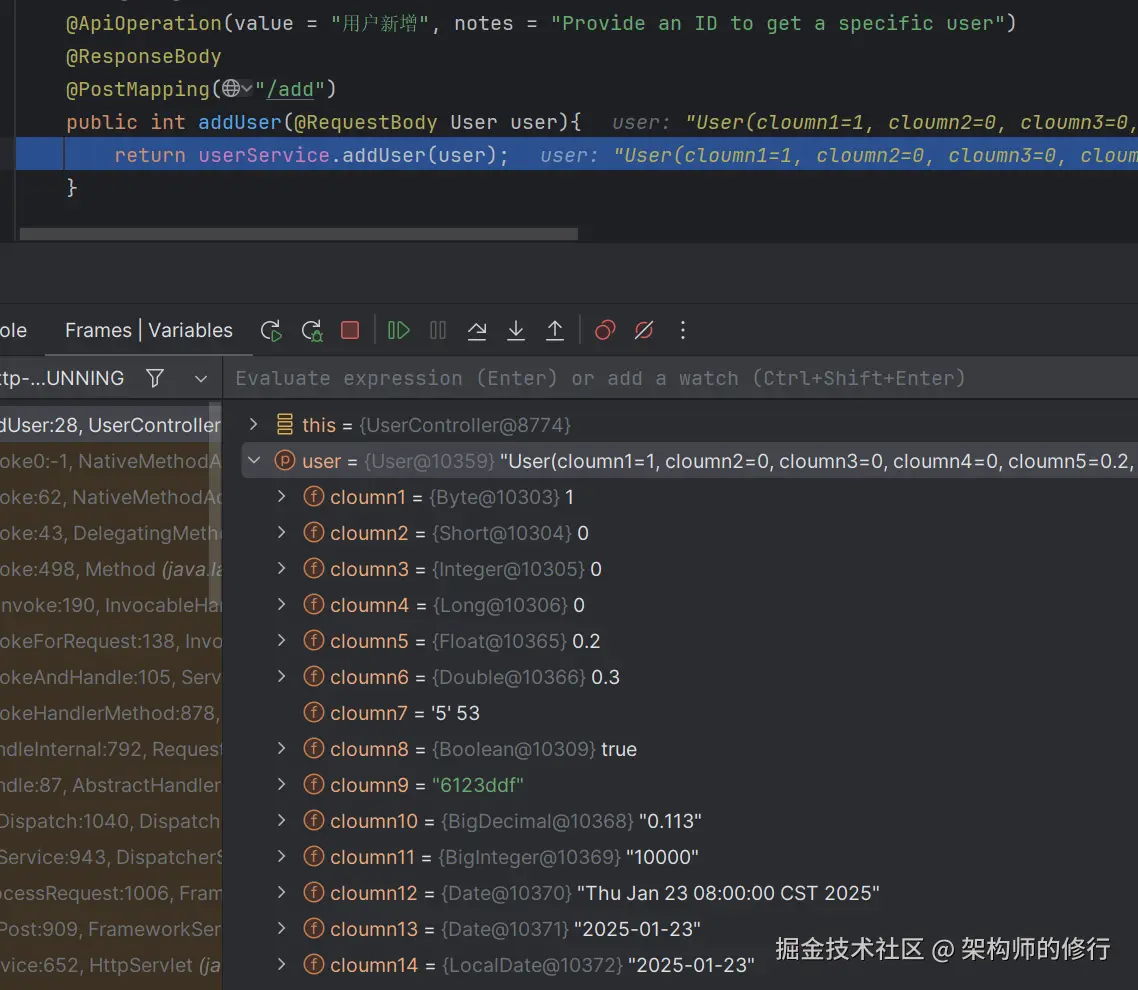
Task: Click the Step Into icon
Action: [x=516, y=331]
